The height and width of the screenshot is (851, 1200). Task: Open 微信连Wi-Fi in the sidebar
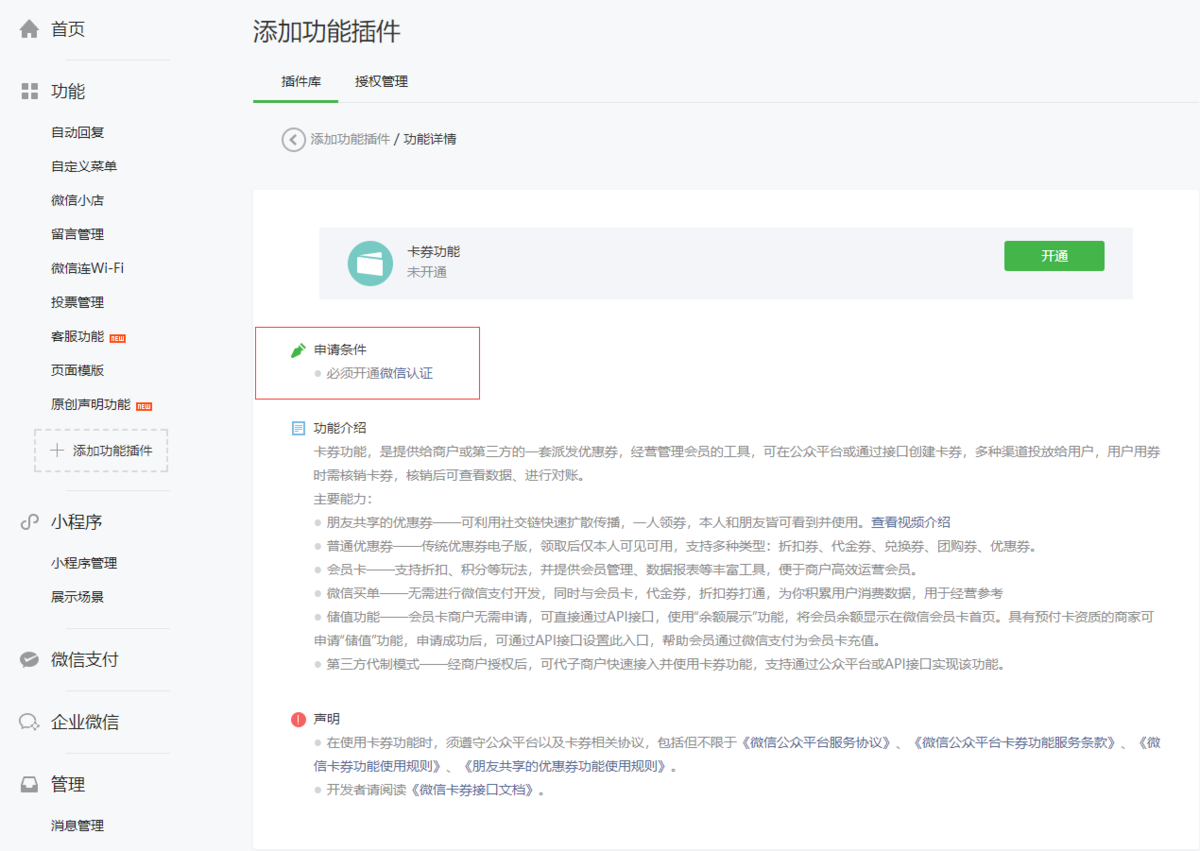coord(88,268)
